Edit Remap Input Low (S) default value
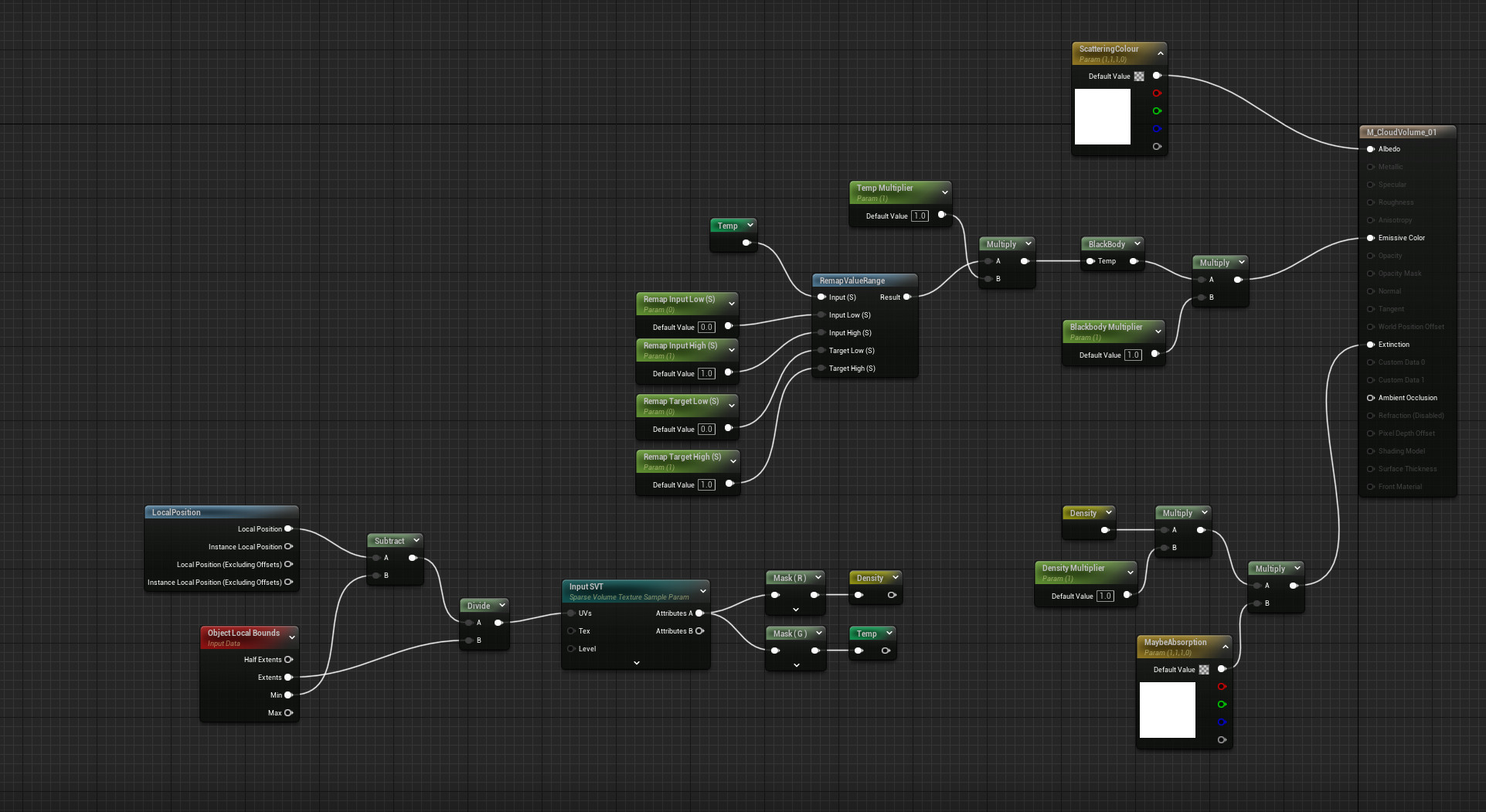Screen dimensions: 1486x812 tap(706, 328)
